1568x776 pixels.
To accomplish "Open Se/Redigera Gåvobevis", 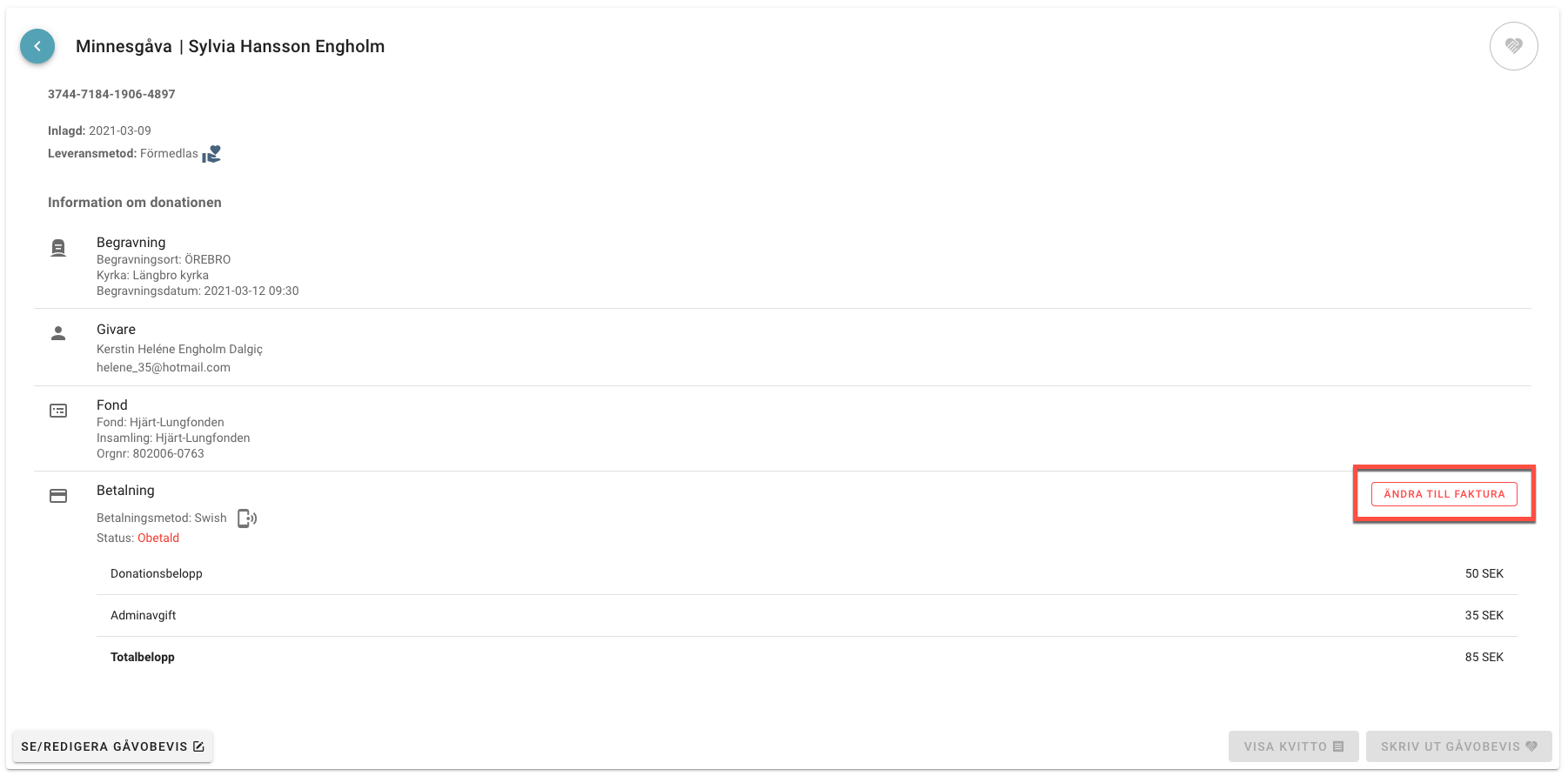I will coord(112,746).
